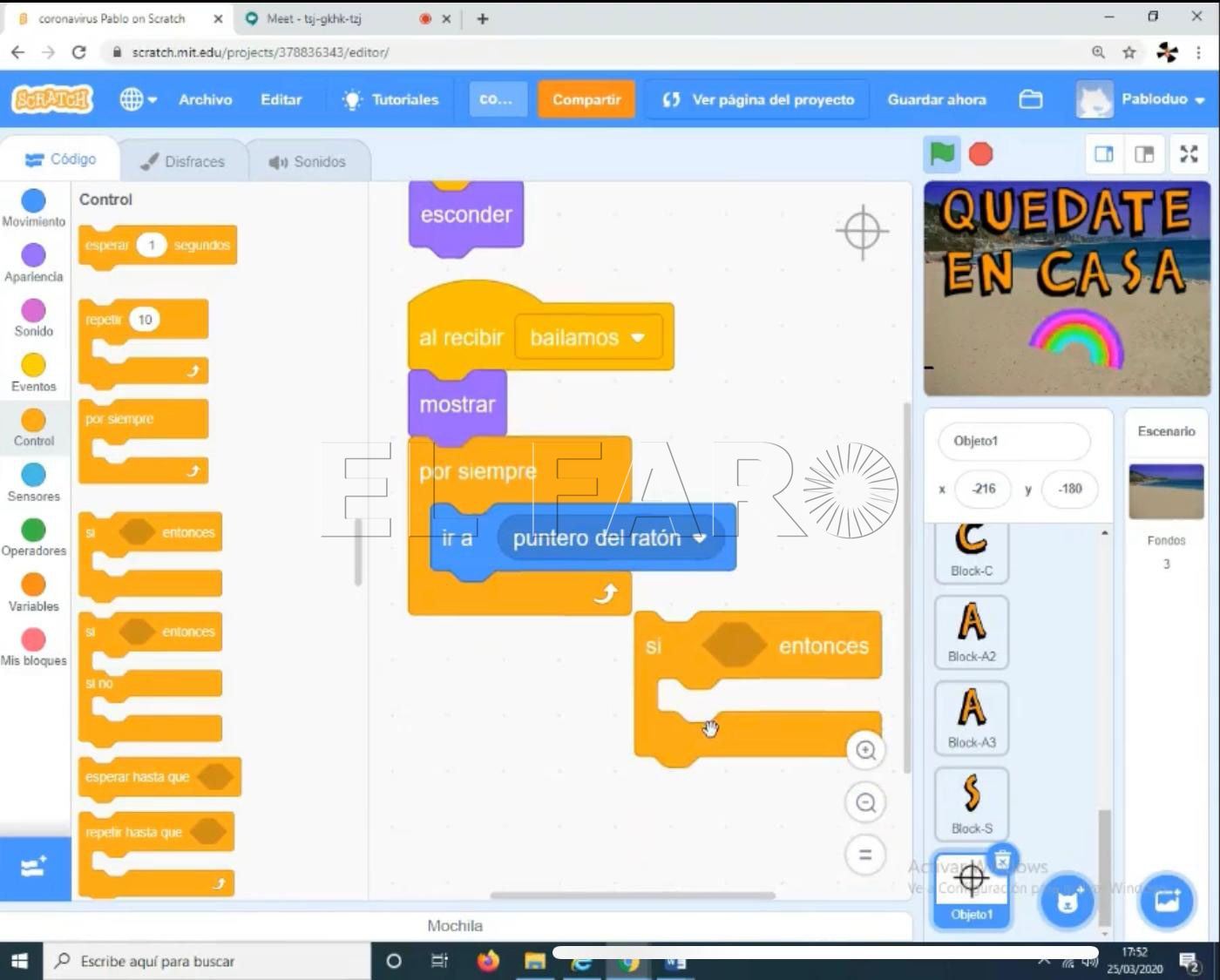Click the choose a sprite cat button

(1068, 902)
